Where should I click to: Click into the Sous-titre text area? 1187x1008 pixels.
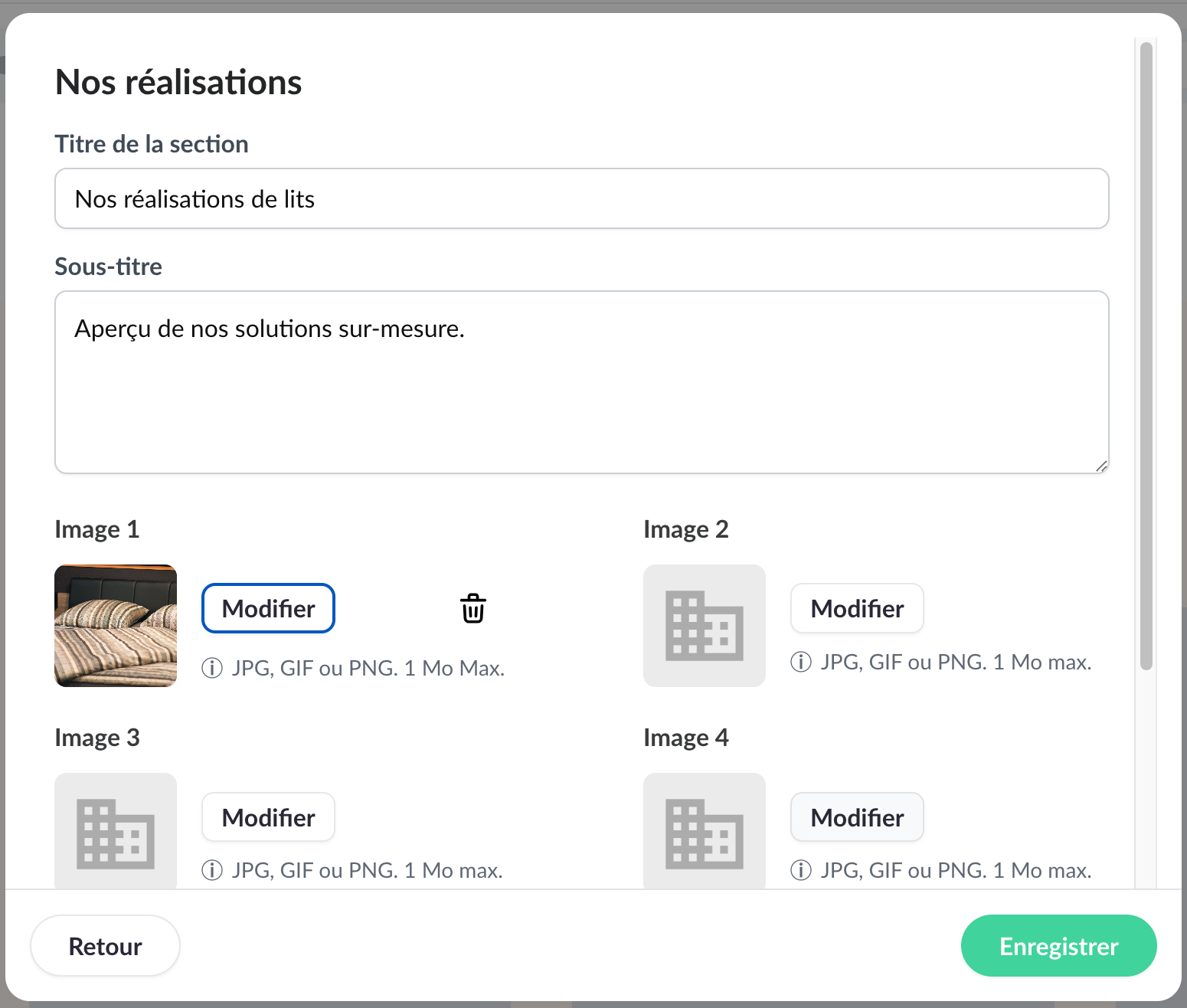pyautogui.click(x=581, y=382)
